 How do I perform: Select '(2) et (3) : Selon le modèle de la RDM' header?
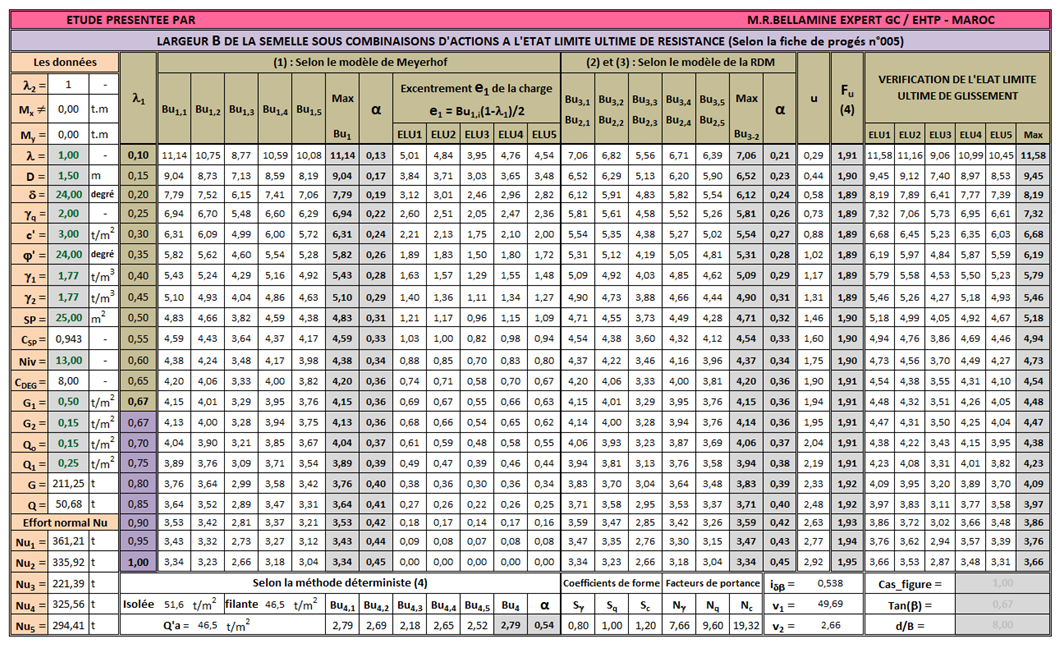point(679,62)
